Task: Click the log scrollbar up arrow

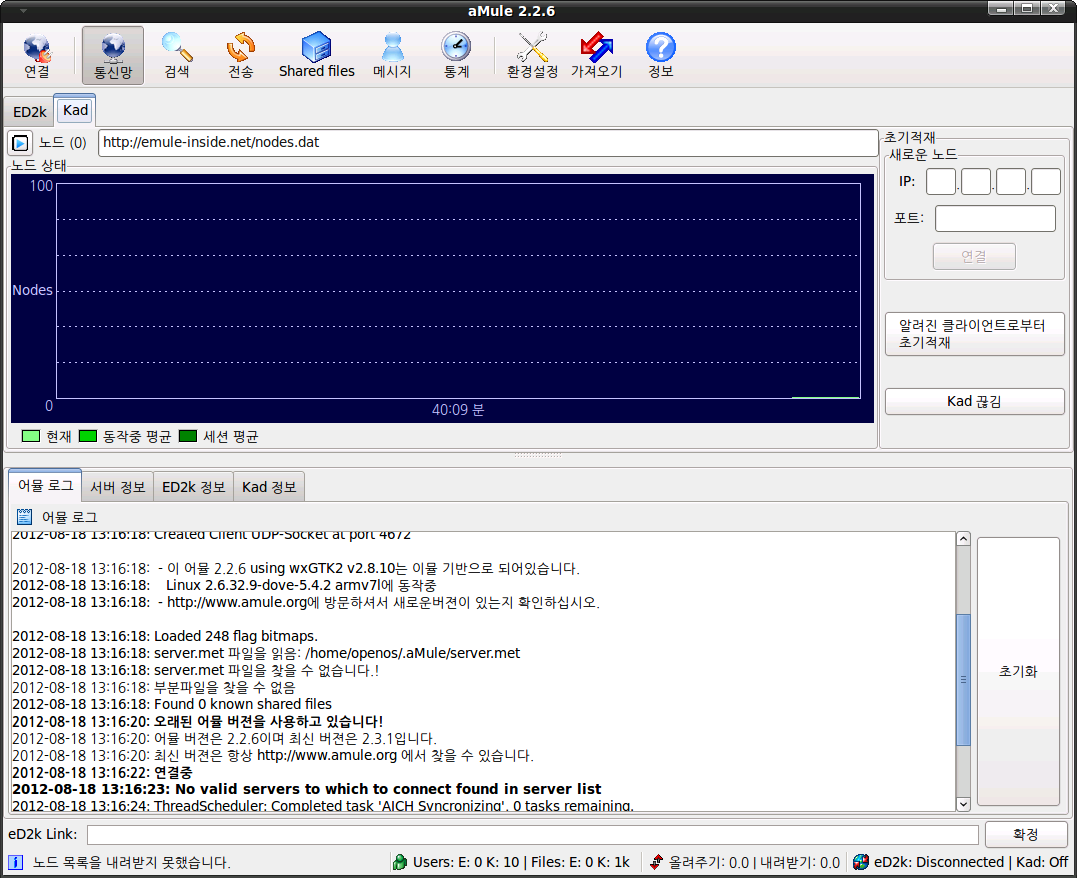Action: (963, 539)
